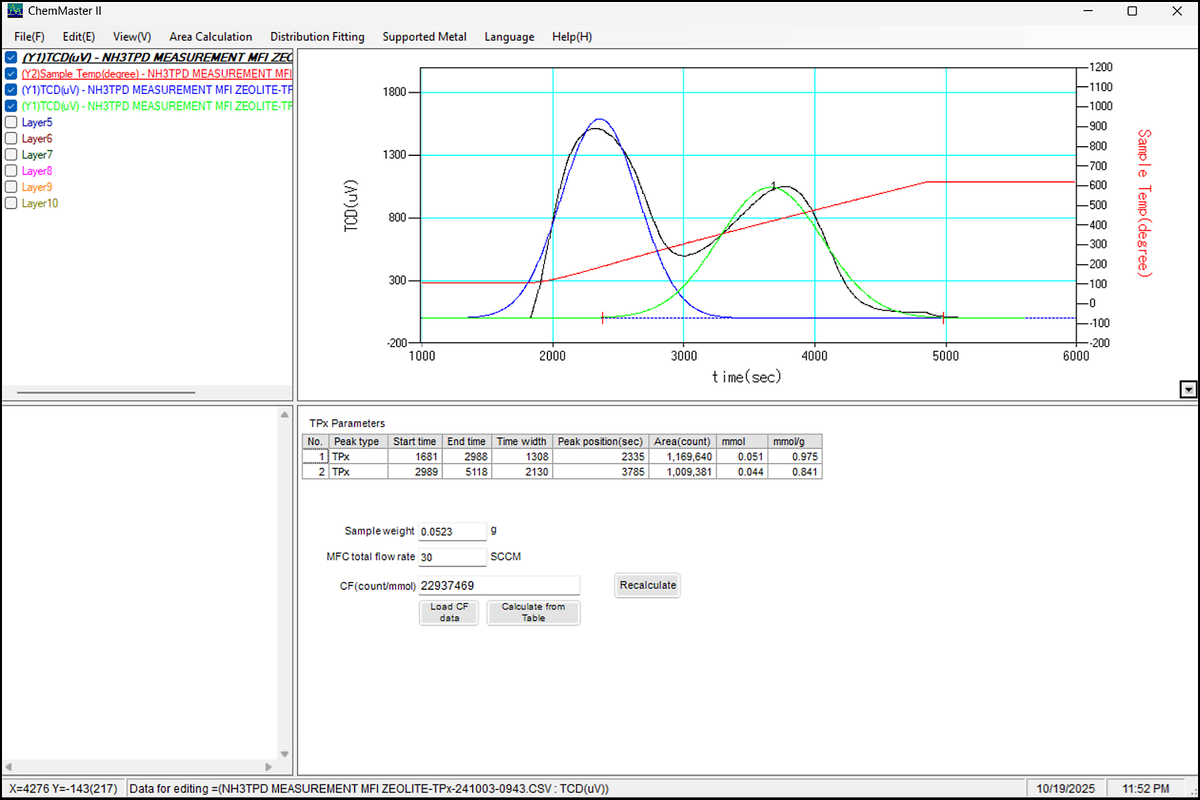Hide the green TCD fitted curve layer
1200x800 pixels.
pos(11,106)
